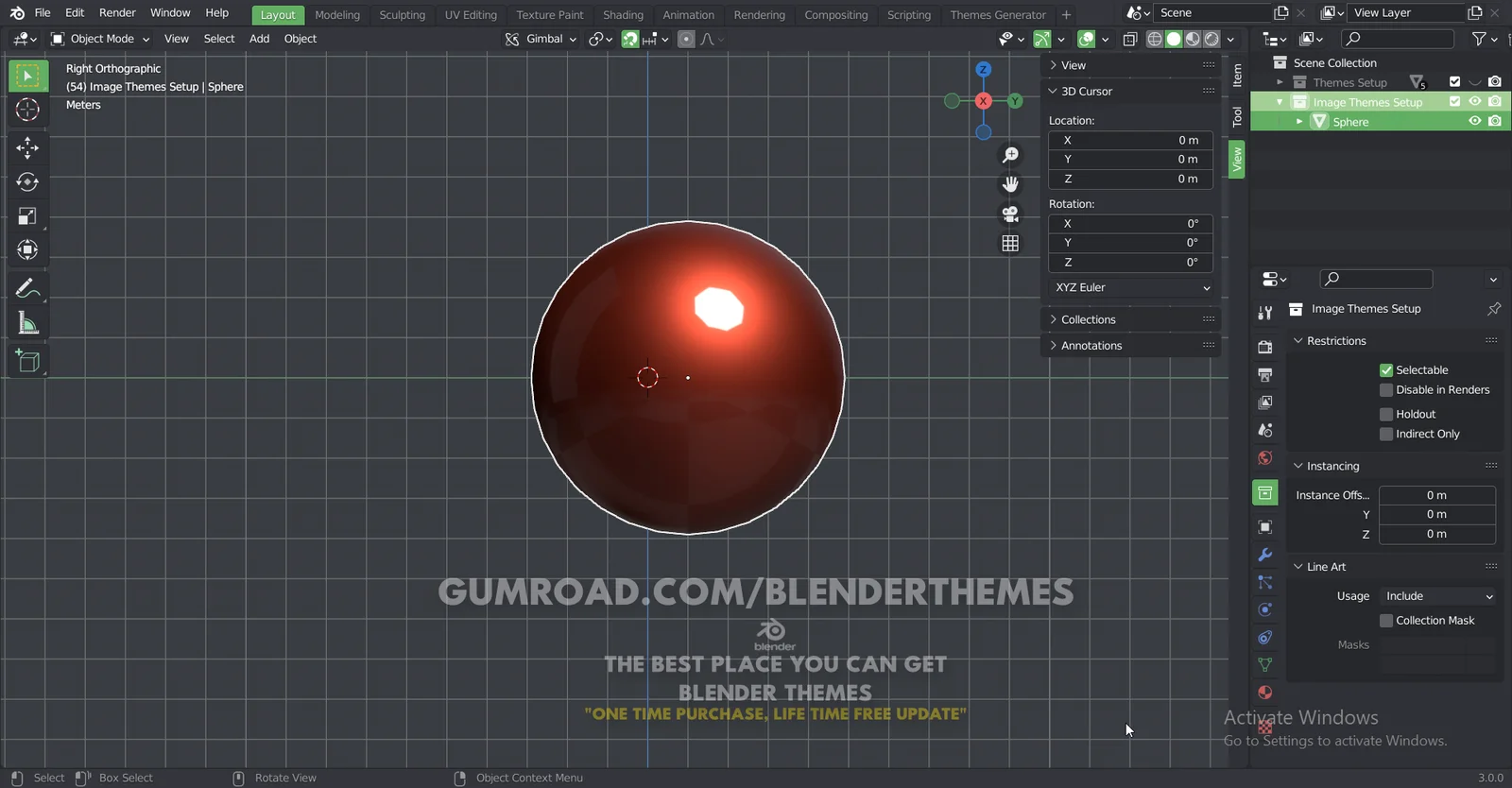Activate the Transform tool

tap(27, 250)
